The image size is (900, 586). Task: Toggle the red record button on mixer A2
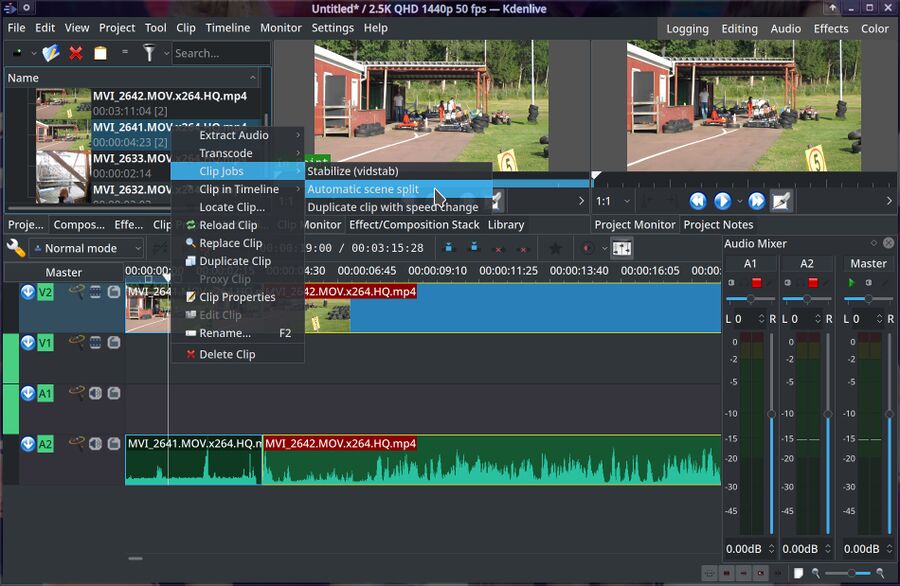pyautogui.click(x=813, y=282)
